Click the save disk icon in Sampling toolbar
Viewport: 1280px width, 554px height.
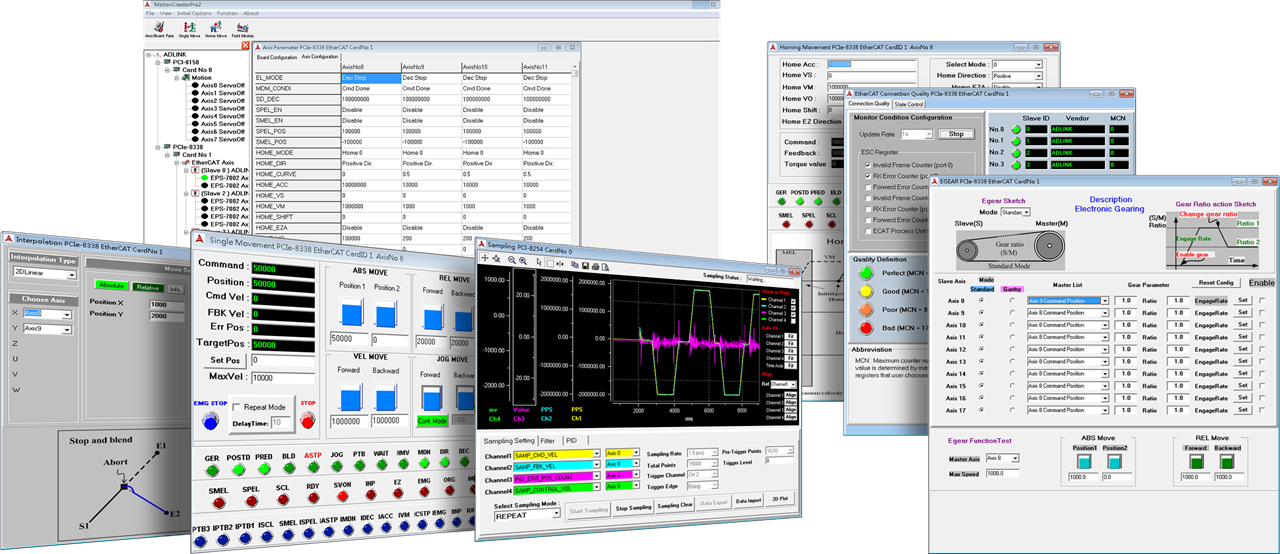click(584, 265)
